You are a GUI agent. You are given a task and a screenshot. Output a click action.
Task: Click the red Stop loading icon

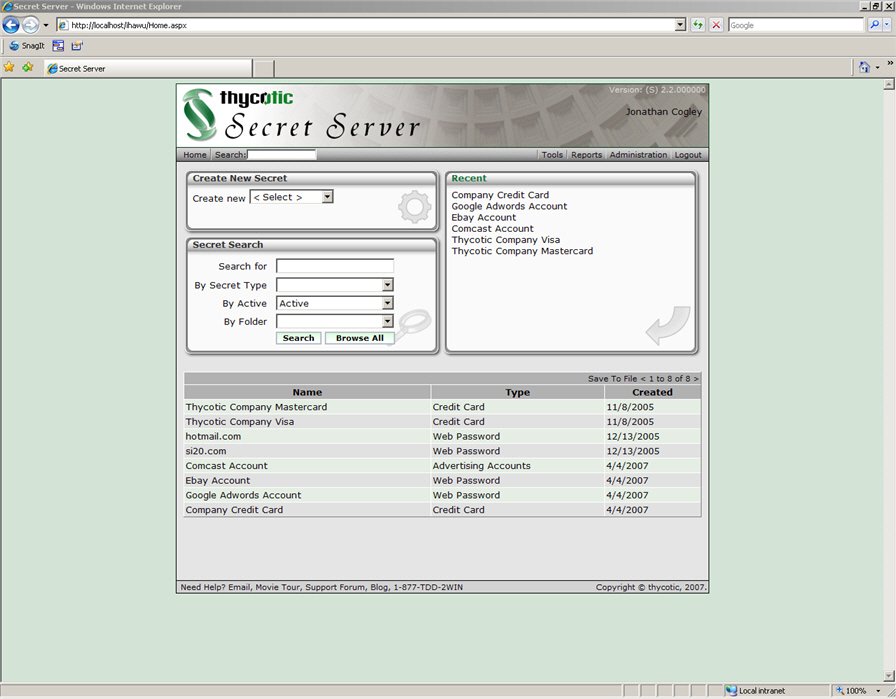(716, 25)
